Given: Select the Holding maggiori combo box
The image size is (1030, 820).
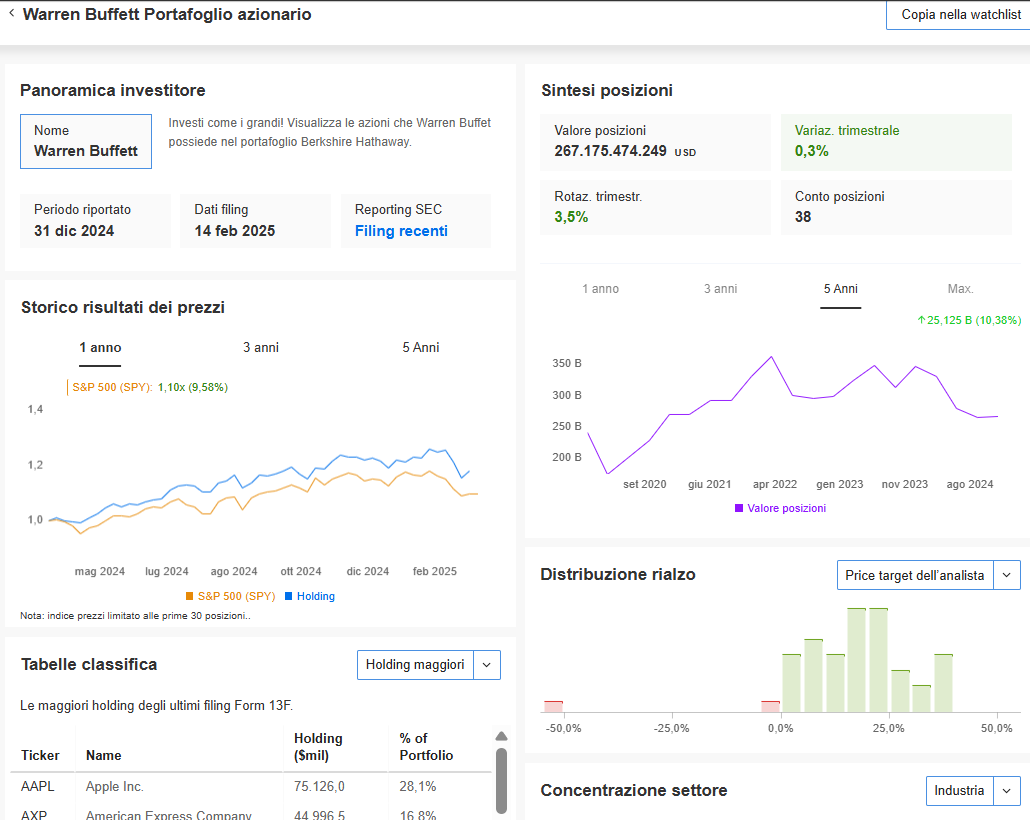Looking at the screenshot, I should click(x=429, y=665).
